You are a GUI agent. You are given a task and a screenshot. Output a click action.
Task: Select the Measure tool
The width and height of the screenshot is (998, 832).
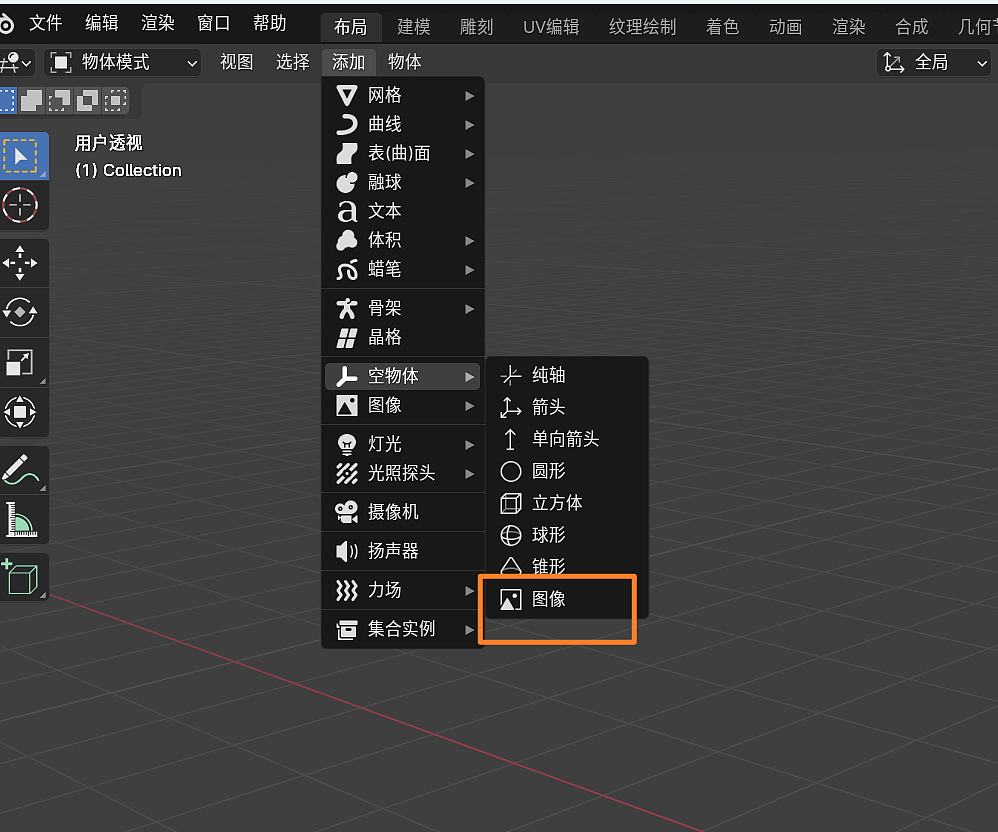coord(23,520)
